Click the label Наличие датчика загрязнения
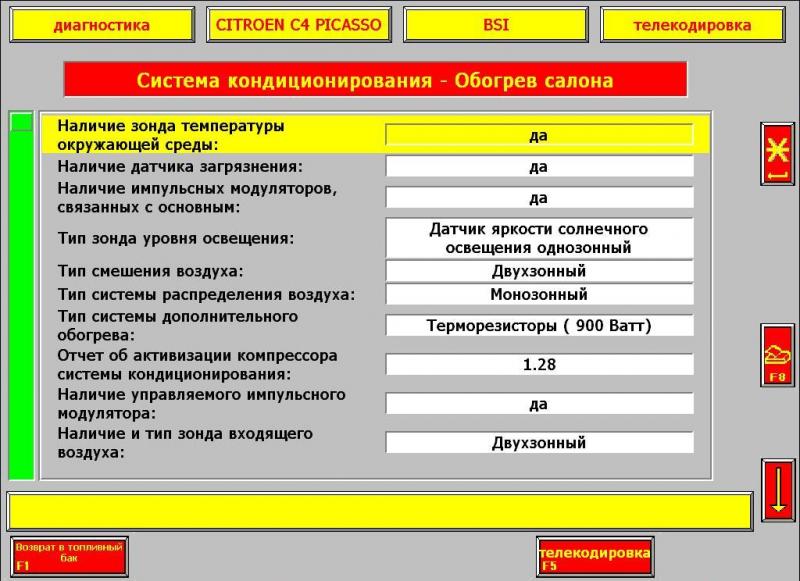The width and height of the screenshot is (800, 581). tap(180, 167)
